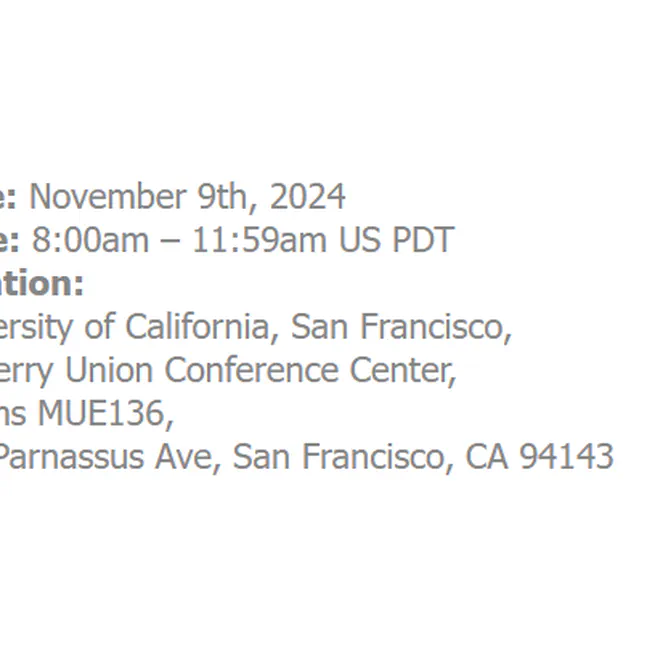The height and width of the screenshot is (655, 655).
Task: Click the bold location label heading
Action: 42,284
